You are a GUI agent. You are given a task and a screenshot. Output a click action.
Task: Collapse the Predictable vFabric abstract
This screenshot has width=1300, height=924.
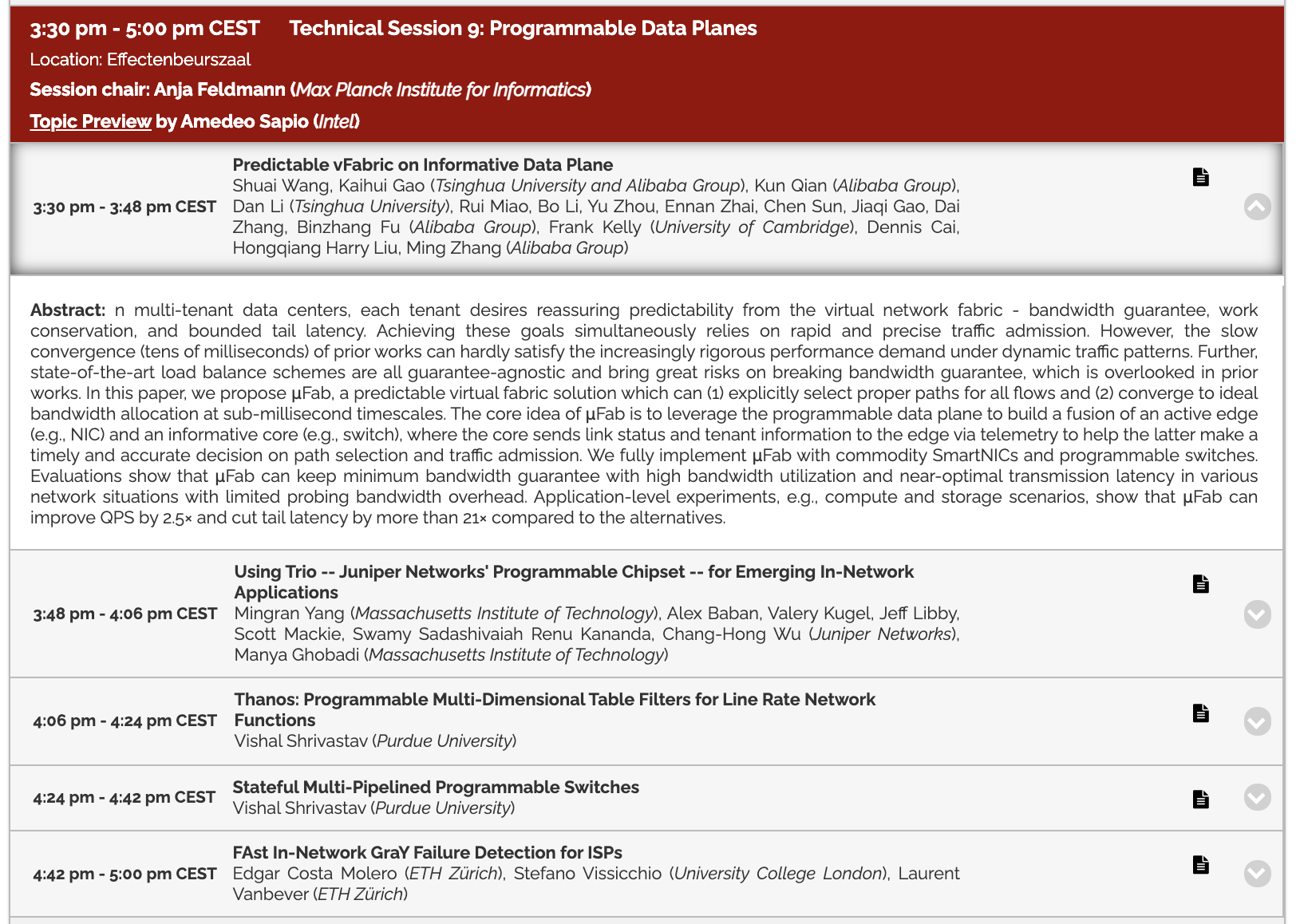(x=1257, y=207)
